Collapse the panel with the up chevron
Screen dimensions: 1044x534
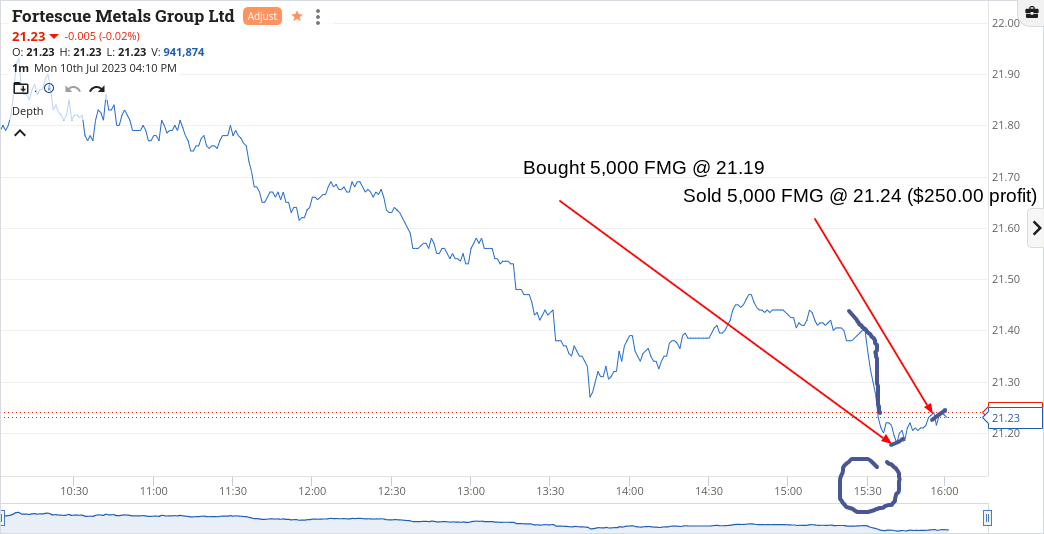pyautogui.click(x=20, y=133)
